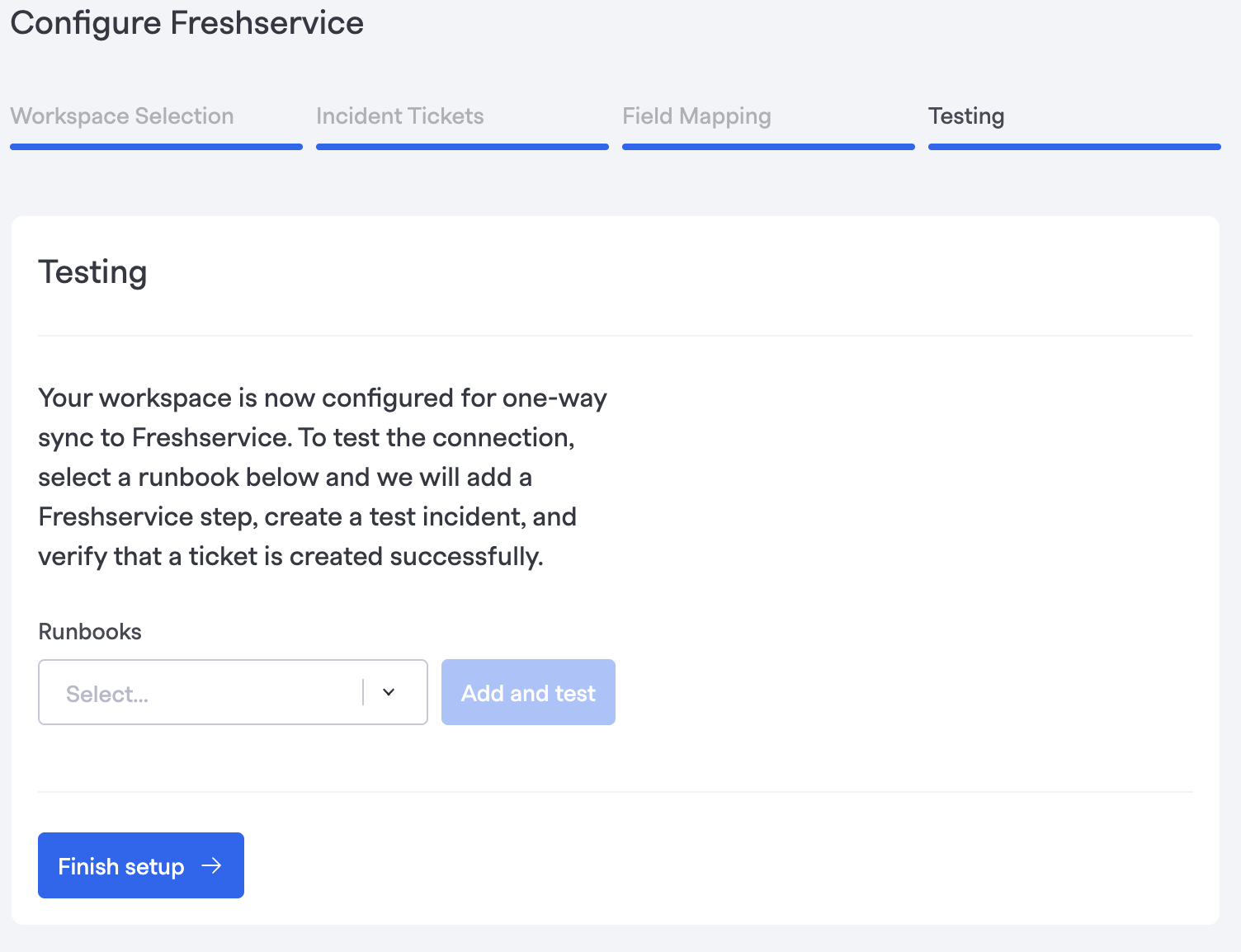This screenshot has height=952, width=1241.
Task: Select the Testing step tab
Action: tap(966, 116)
